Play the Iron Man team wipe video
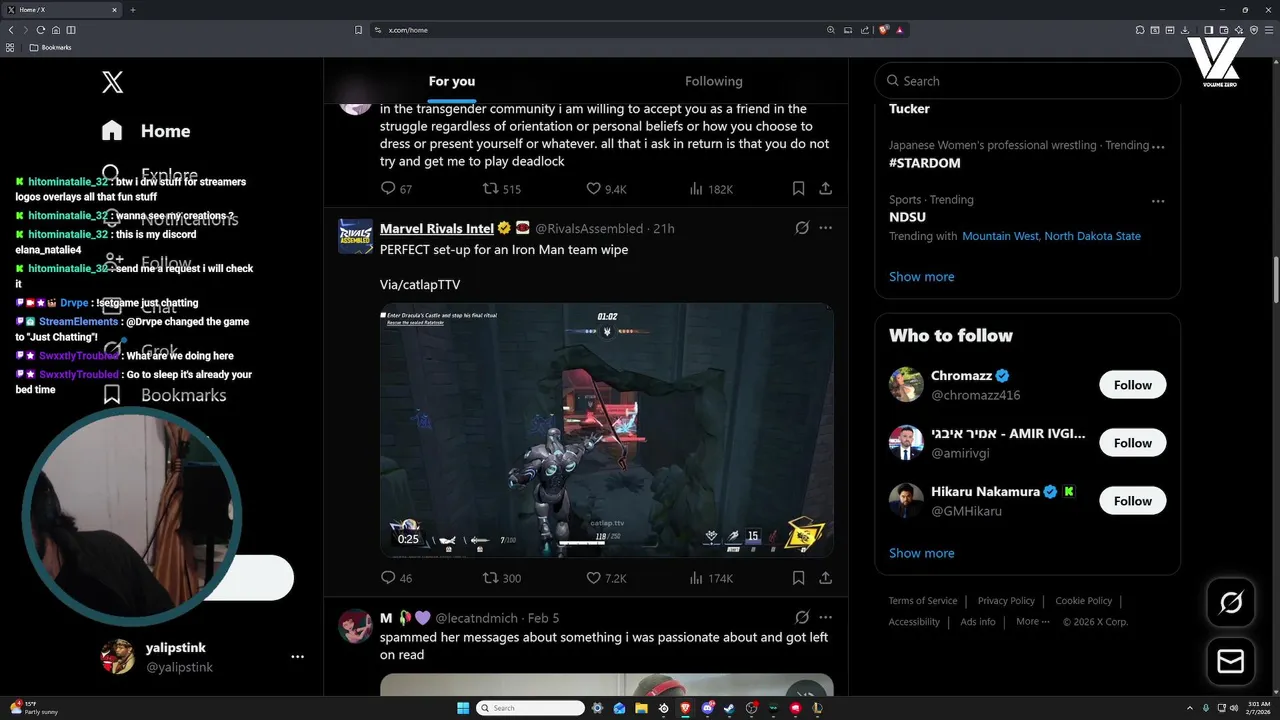Screen dimensions: 1280x720 [x=607, y=430]
